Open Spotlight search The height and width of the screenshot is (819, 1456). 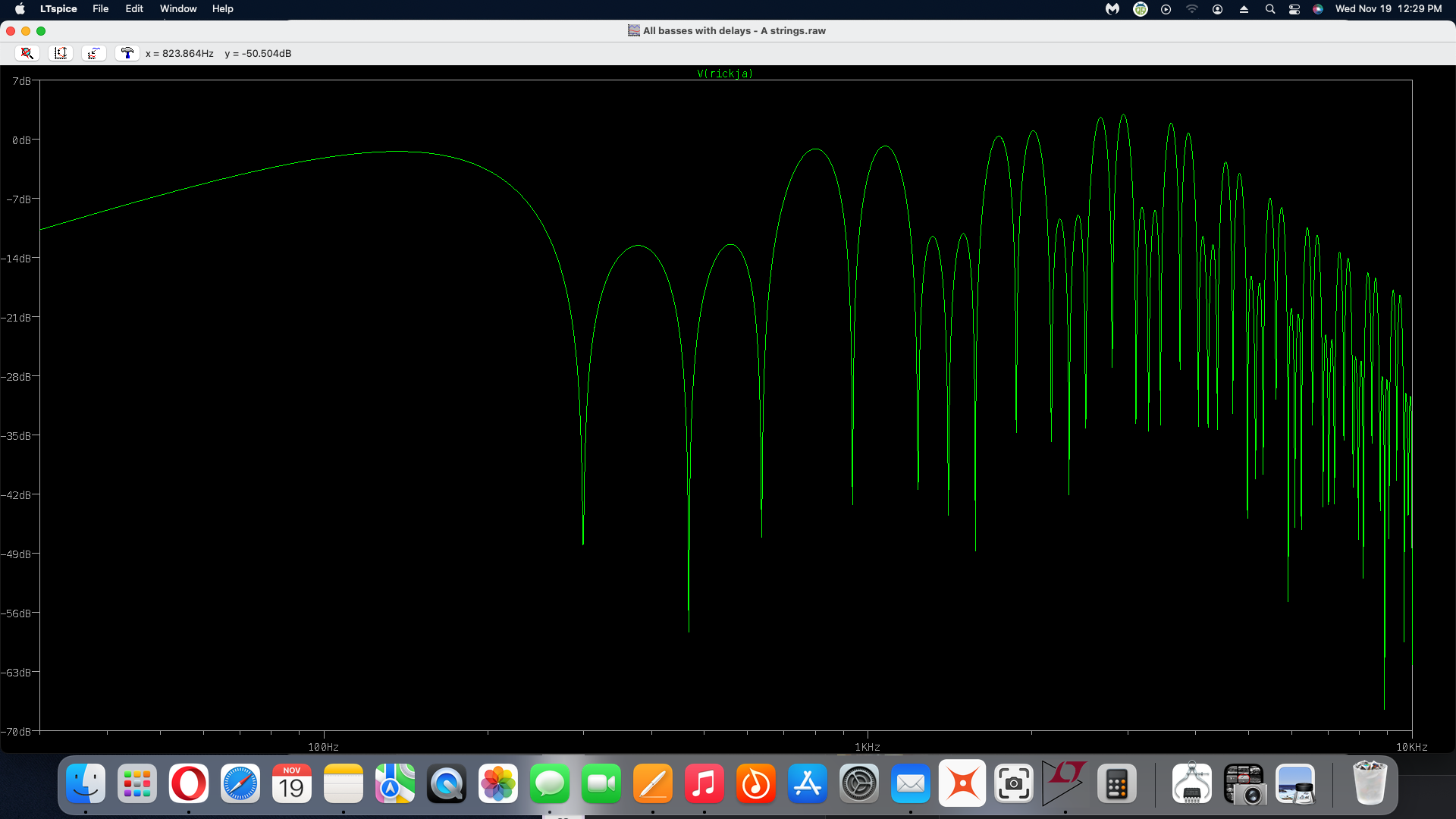click(1270, 9)
